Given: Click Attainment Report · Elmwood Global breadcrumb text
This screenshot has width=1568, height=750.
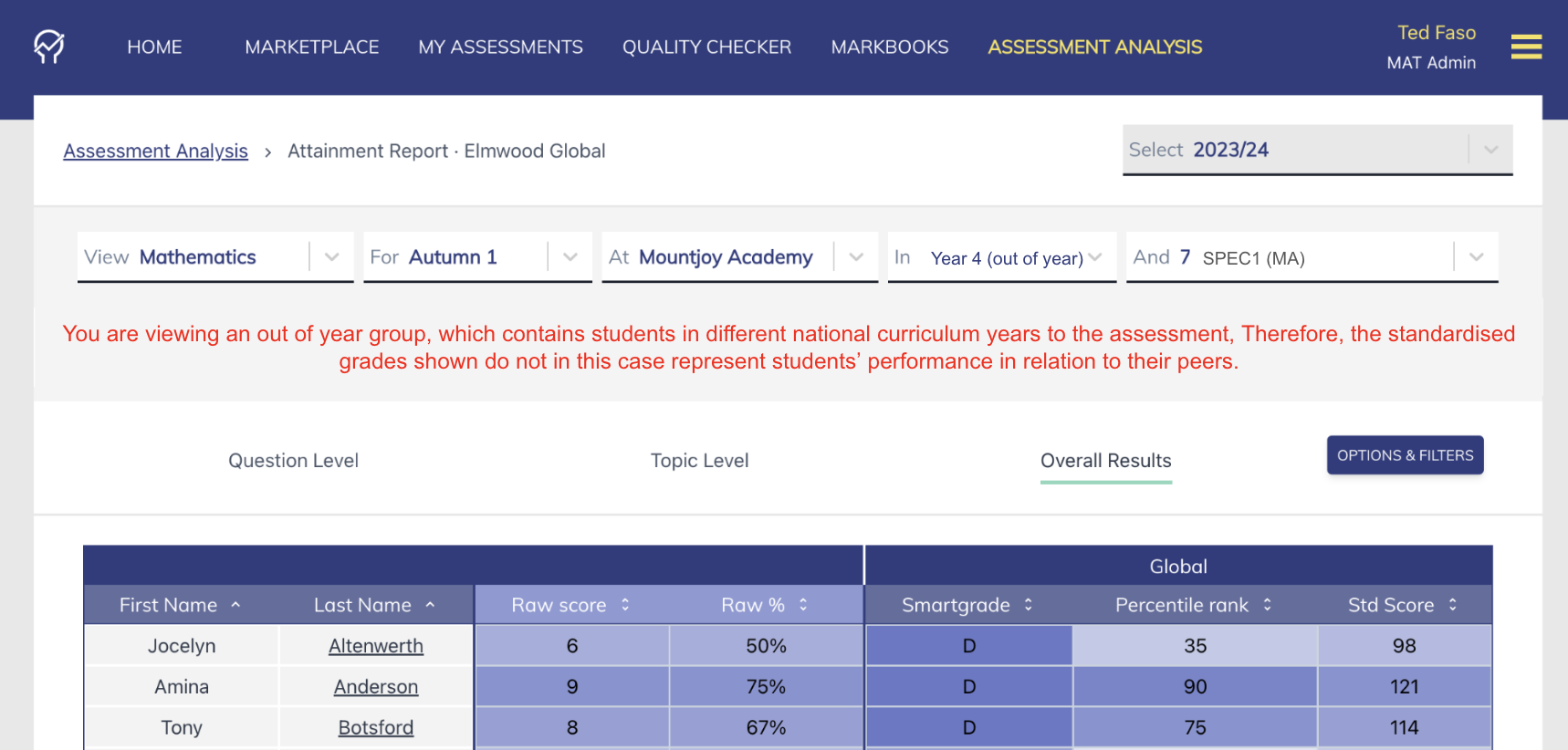Looking at the screenshot, I should click(x=446, y=151).
